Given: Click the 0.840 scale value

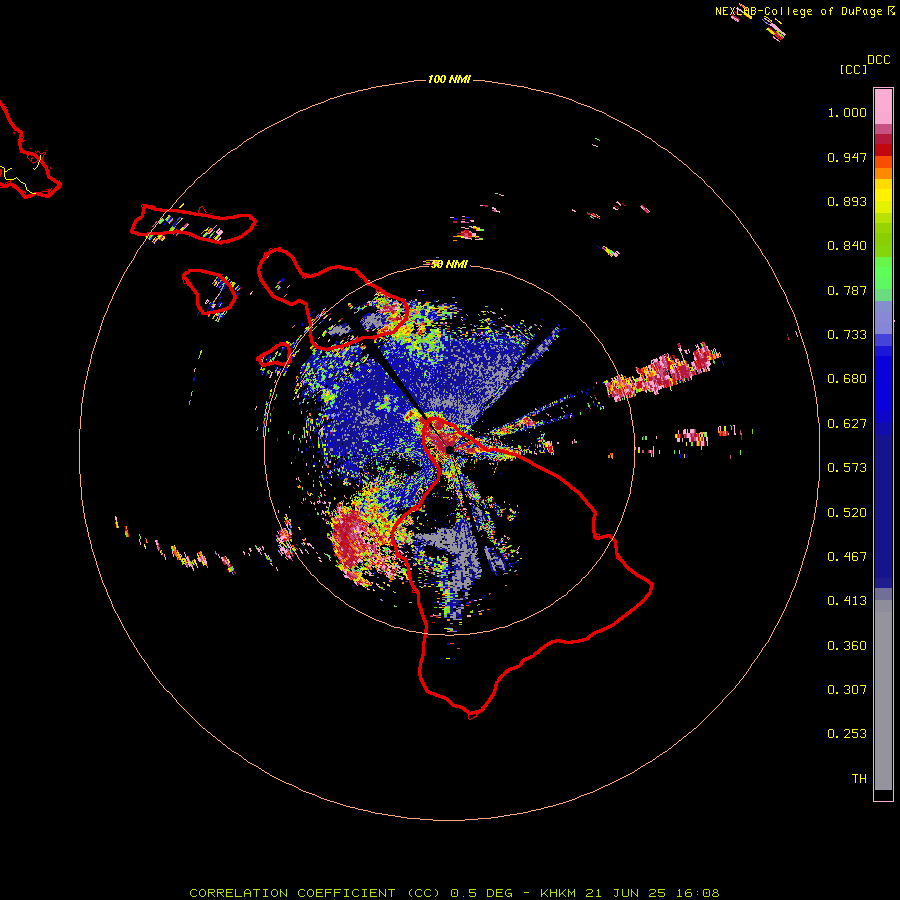Looking at the screenshot, I should (847, 246).
